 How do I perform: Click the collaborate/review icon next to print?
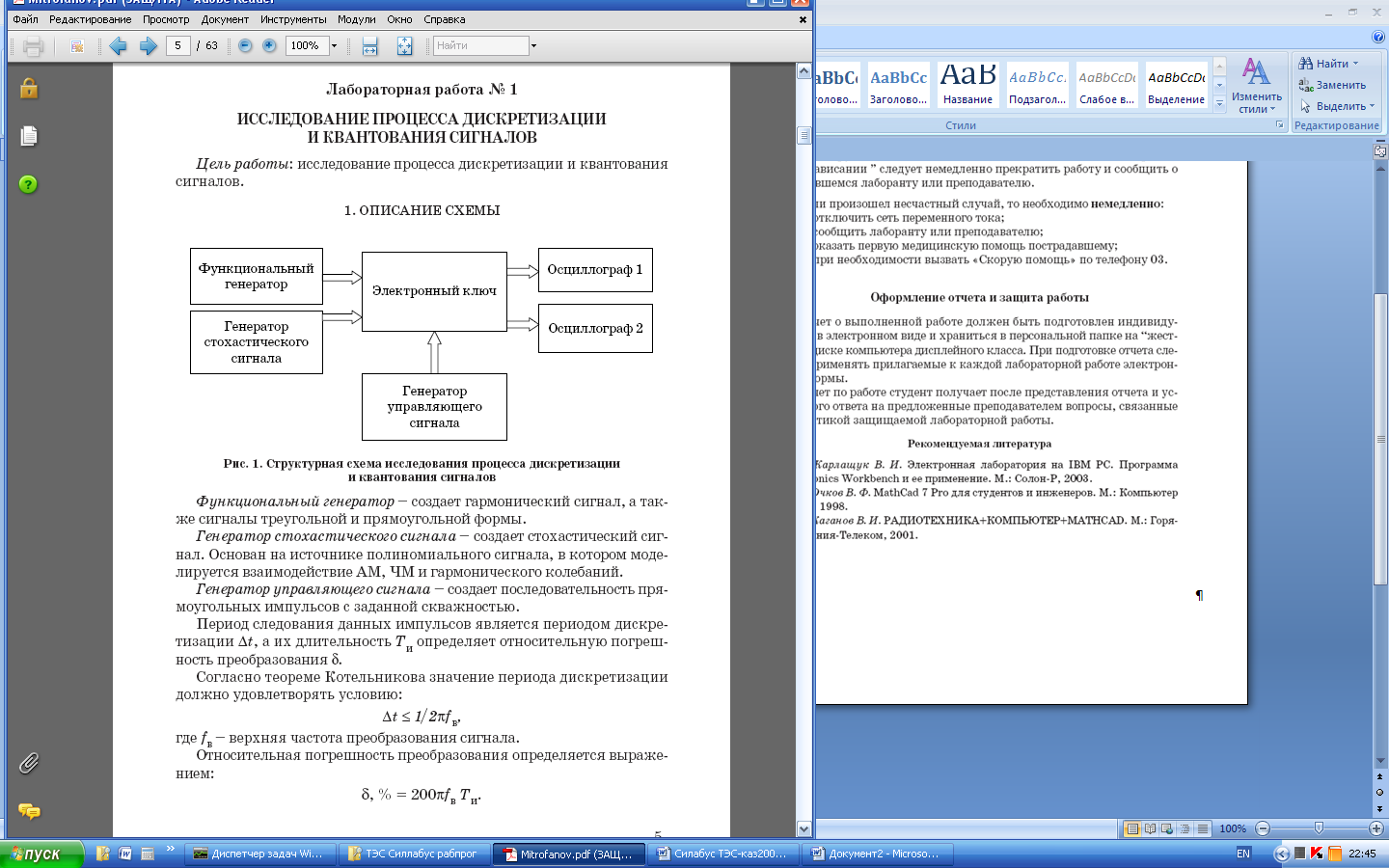tap(77, 45)
